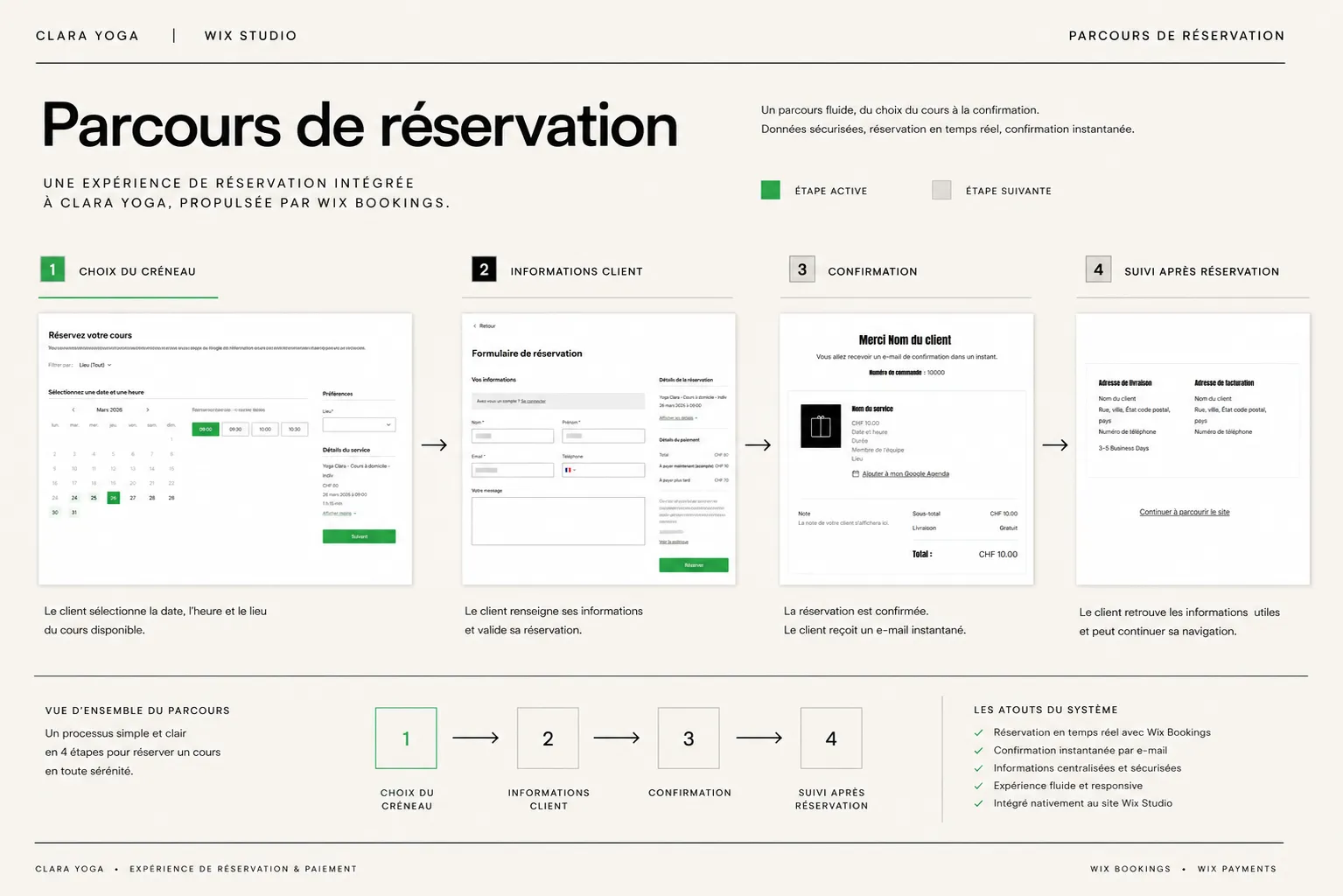Go to previous month in Mars 2026 calendar
1343x896 pixels.
point(73,409)
